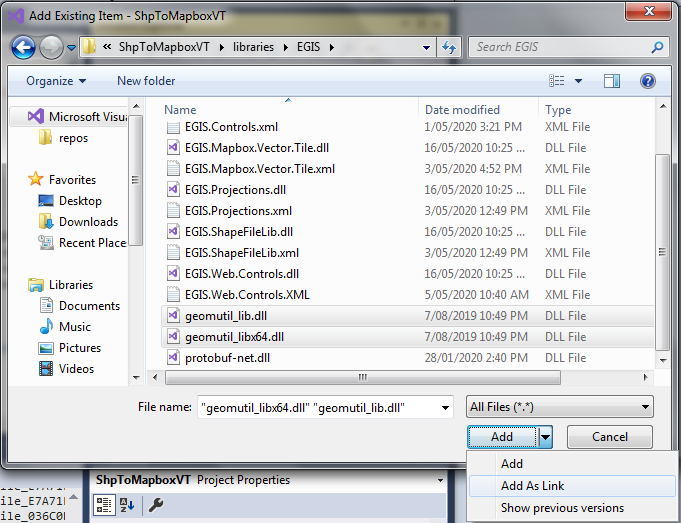This screenshot has width=681, height=523.
Task: Click the file list horizontal scrollbar
Action: click(363, 377)
